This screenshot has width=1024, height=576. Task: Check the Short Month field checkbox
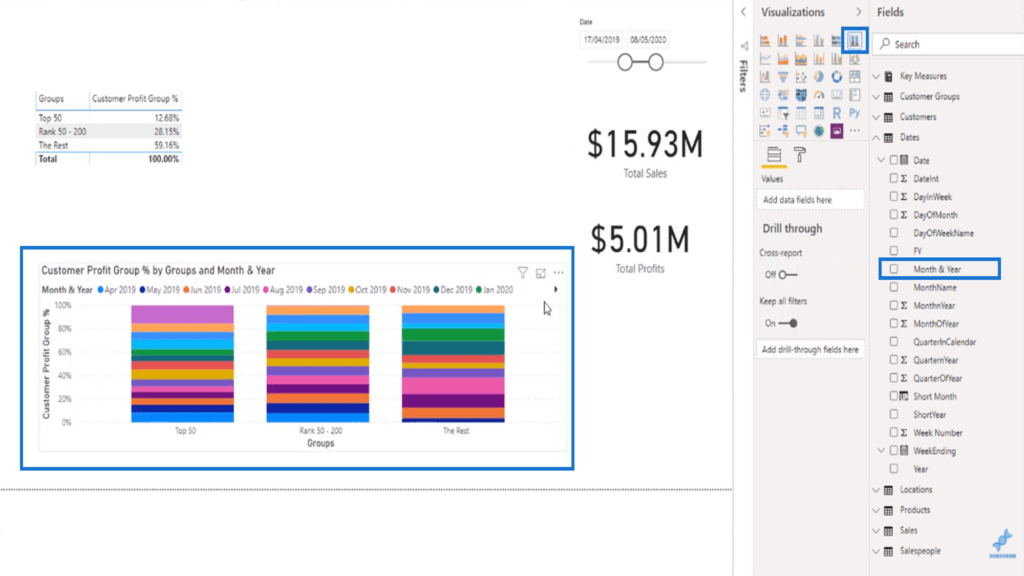tap(894, 396)
